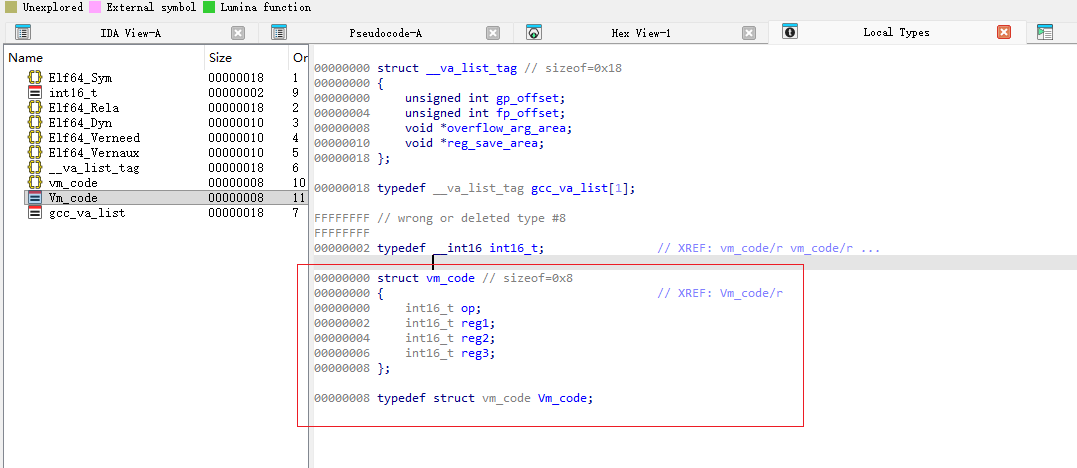
Task: Click the Vm_code typedef name in code
Action: (x=562, y=398)
